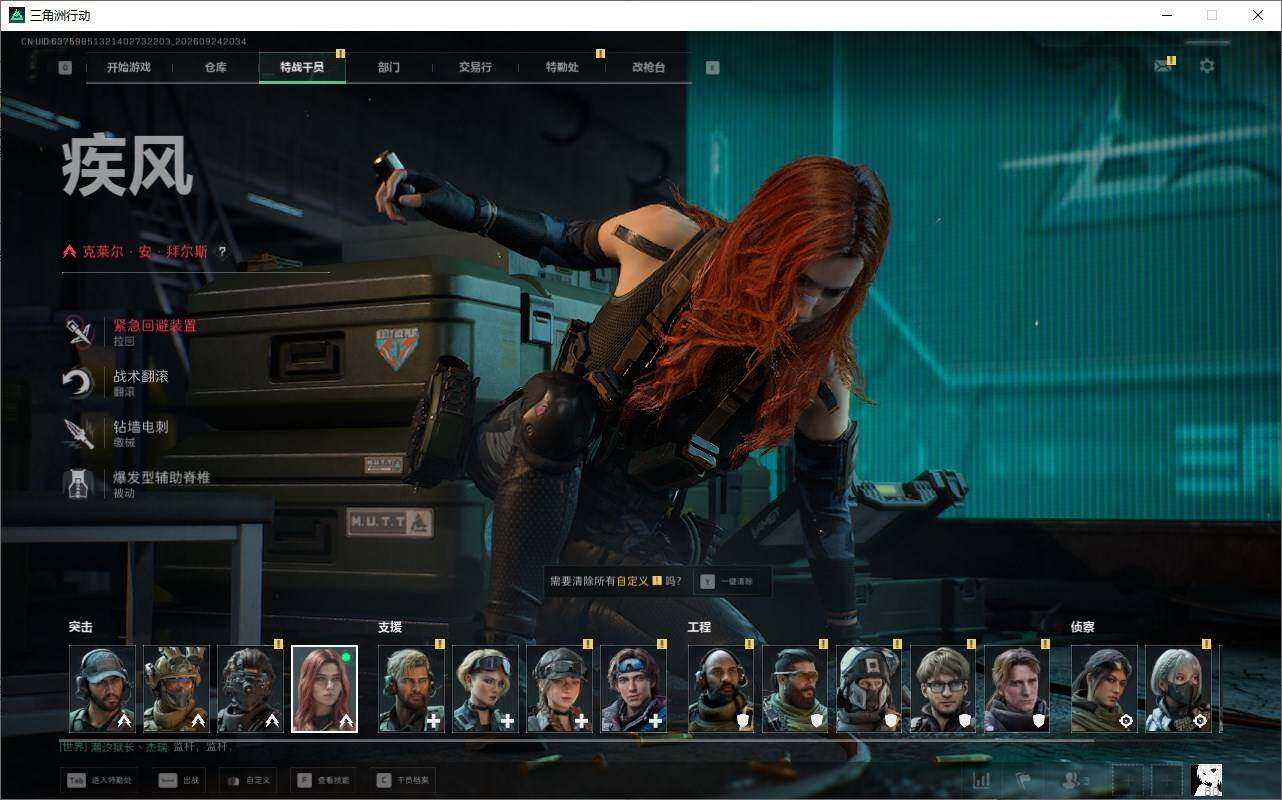Select the assault operator with camouflage helmet
Viewport: 1282px width, 800px height.
(x=176, y=689)
